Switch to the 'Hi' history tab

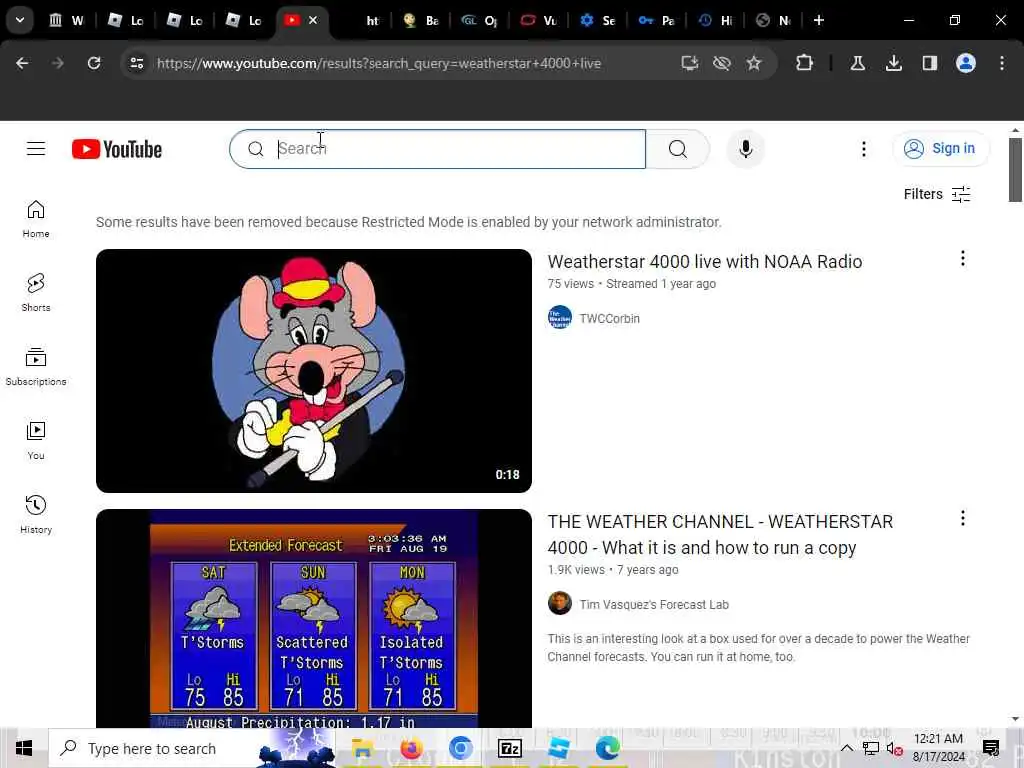[x=715, y=20]
